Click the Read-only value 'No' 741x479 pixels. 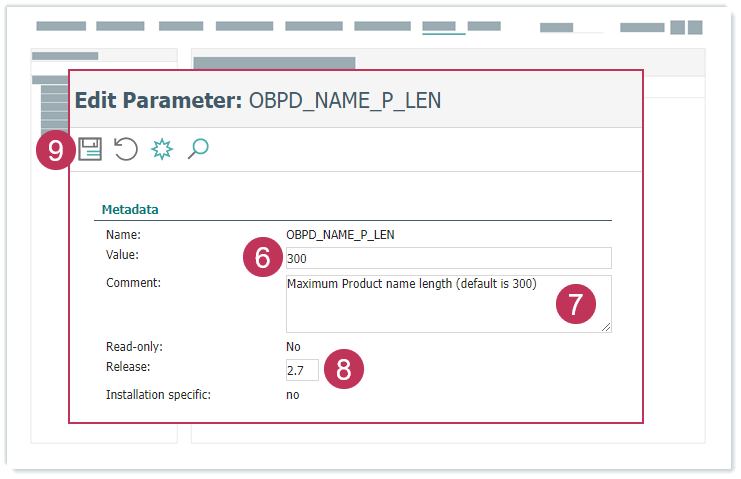[x=293, y=347]
